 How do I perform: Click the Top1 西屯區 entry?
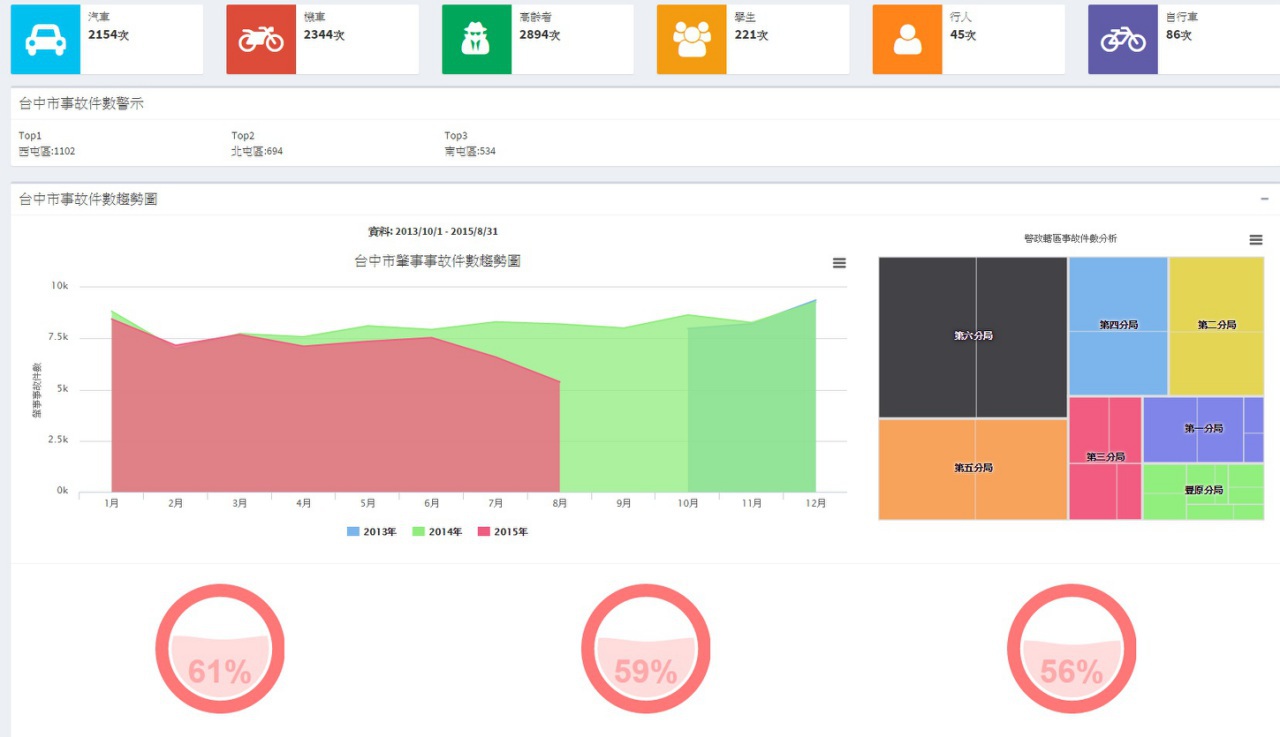47,151
